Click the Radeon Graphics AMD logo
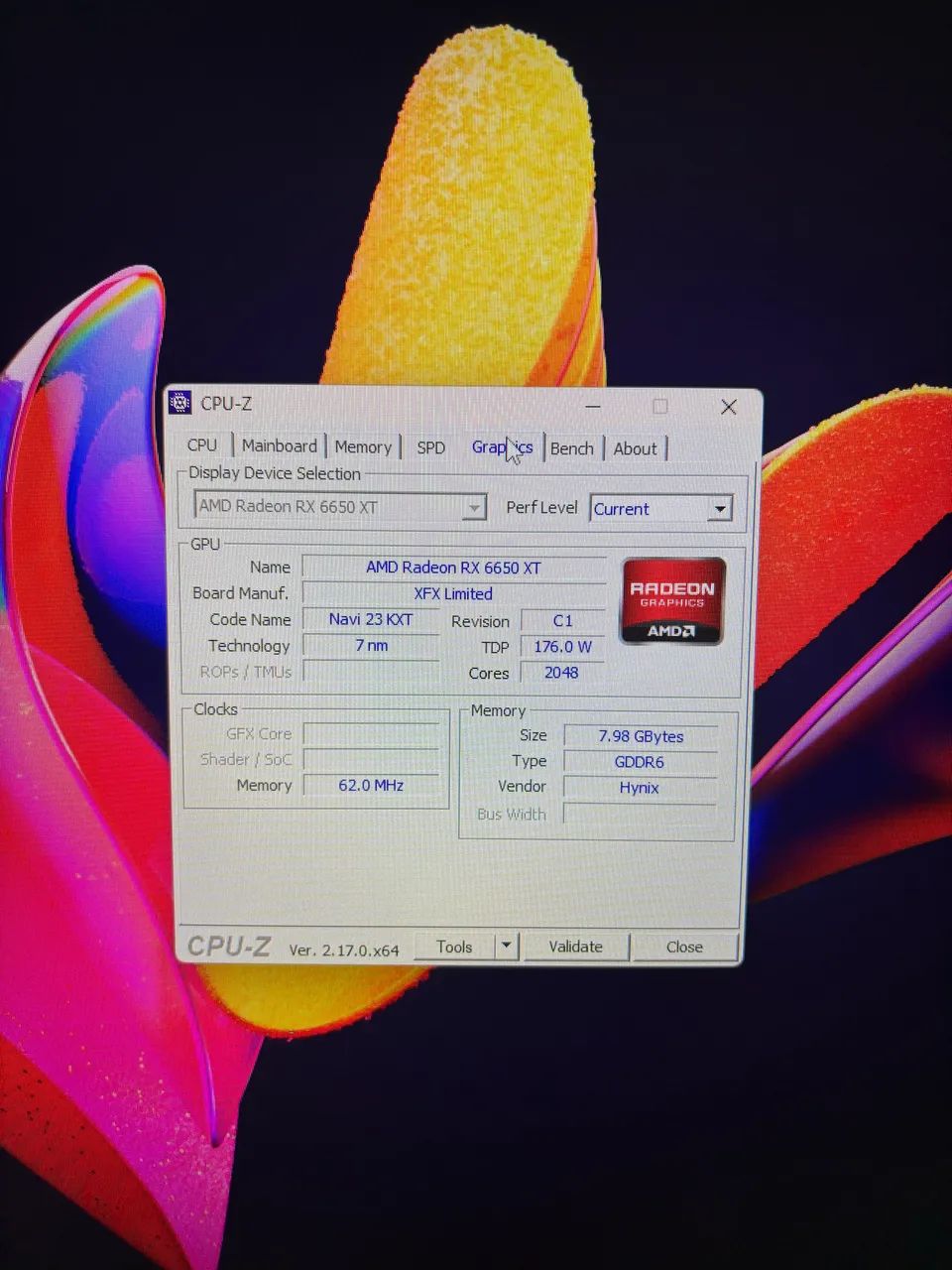This screenshot has width=952, height=1270. coord(673,601)
